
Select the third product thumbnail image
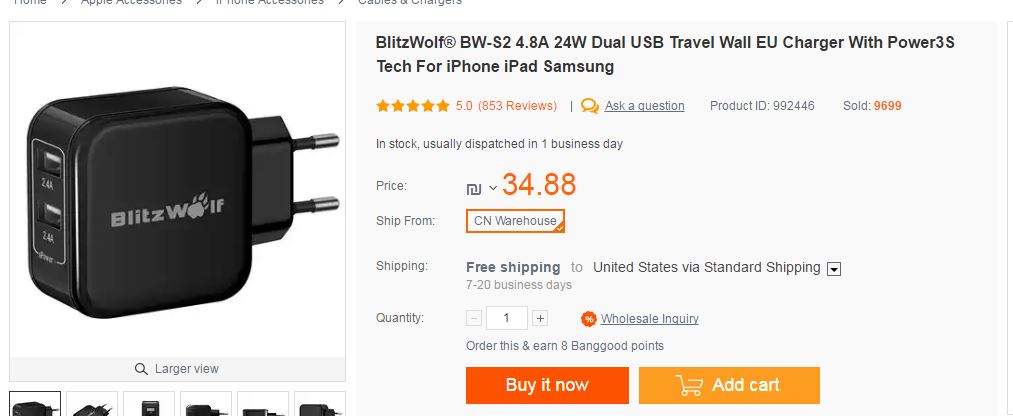click(149, 406)
